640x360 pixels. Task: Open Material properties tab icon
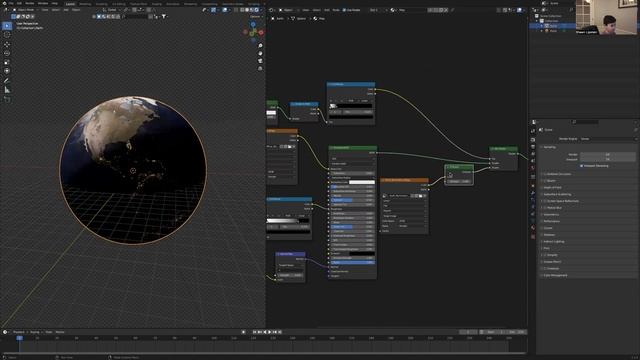(533, 228)
